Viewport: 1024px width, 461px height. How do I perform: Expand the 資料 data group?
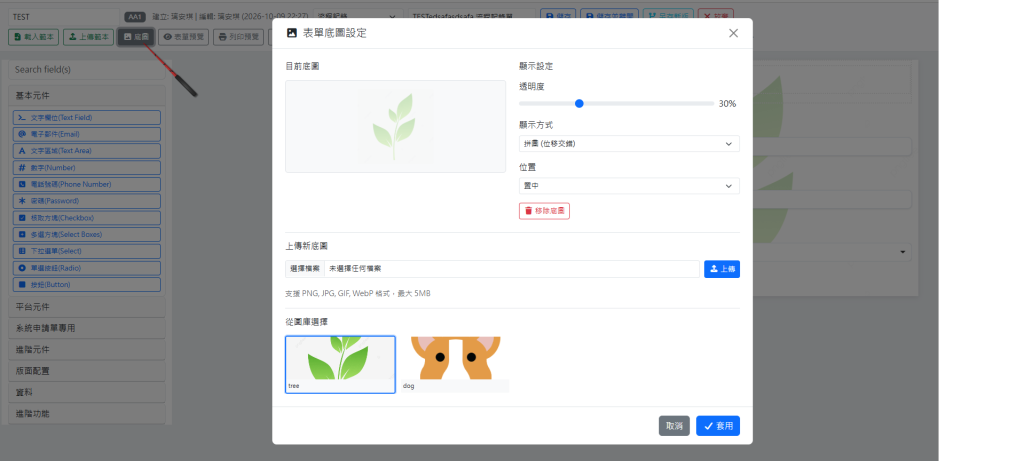(87, 392)
